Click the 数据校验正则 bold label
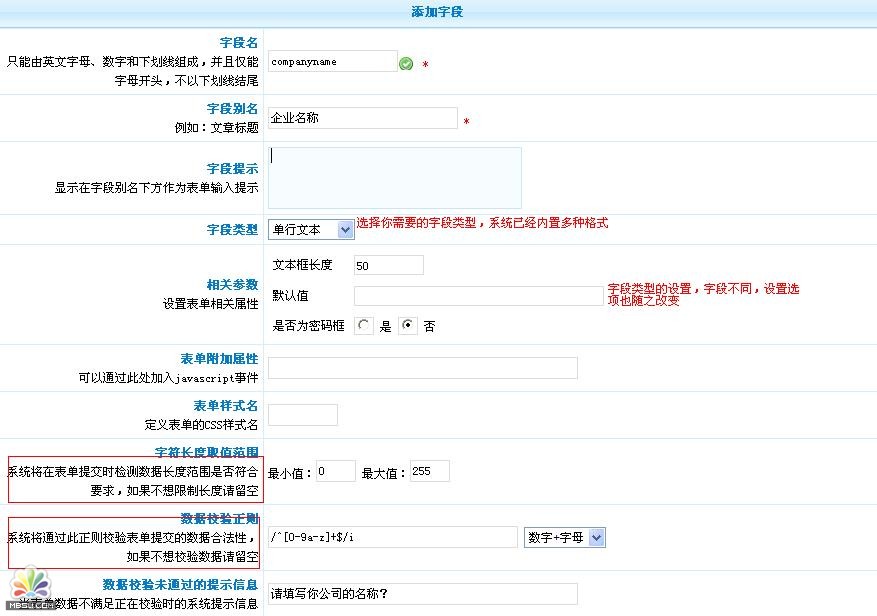Screen dimensions: 877x616 coord(219,518)
